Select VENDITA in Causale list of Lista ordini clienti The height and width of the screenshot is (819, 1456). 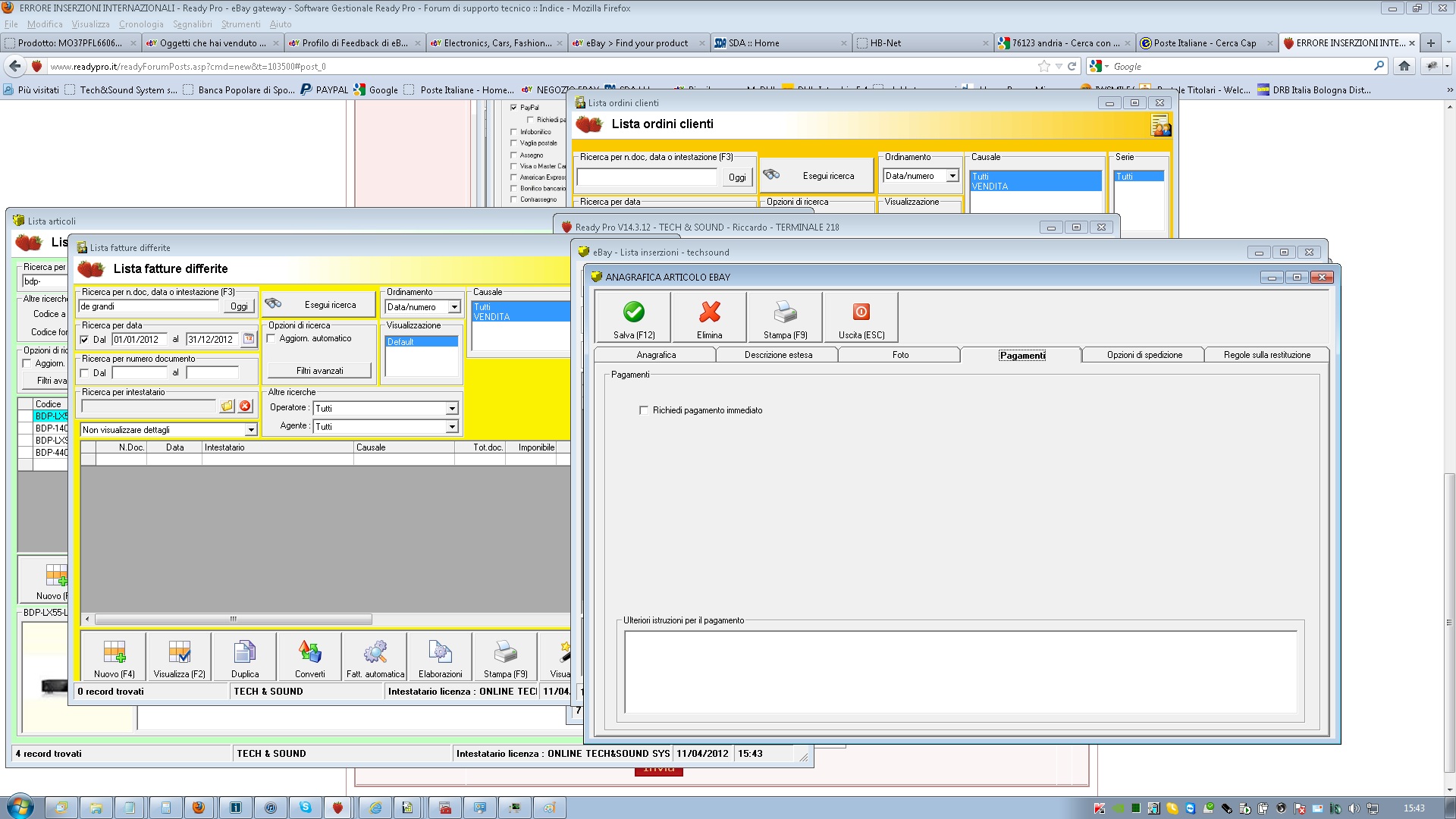[1035, 187]
